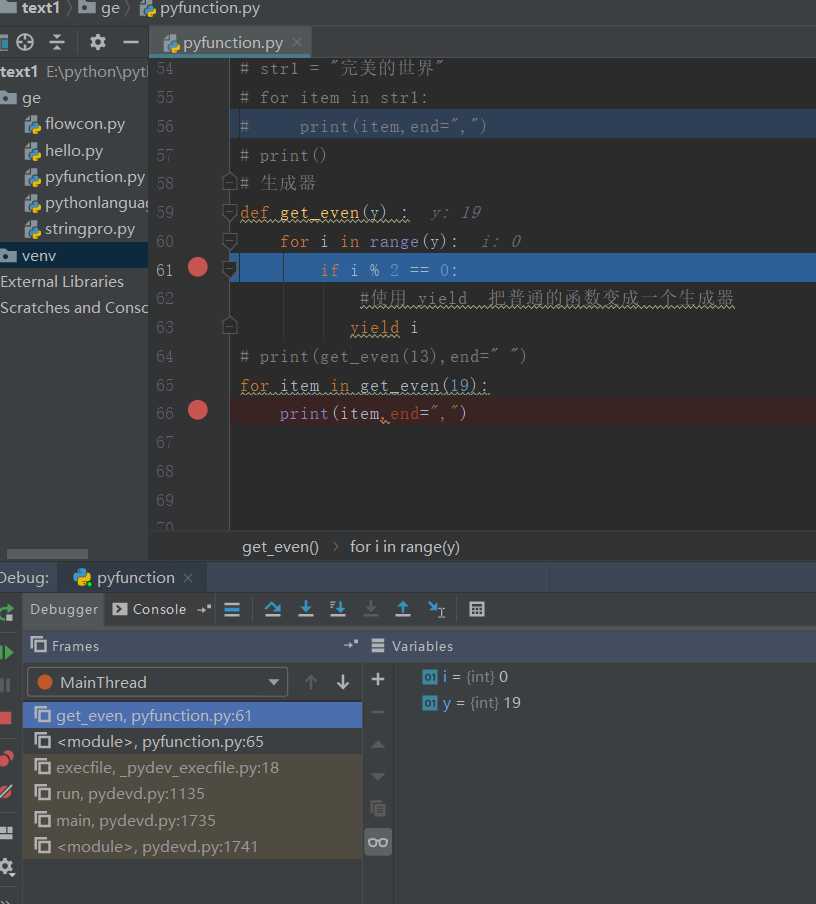
Task: Select variable y = {int} 19
Action: point(471,703)
